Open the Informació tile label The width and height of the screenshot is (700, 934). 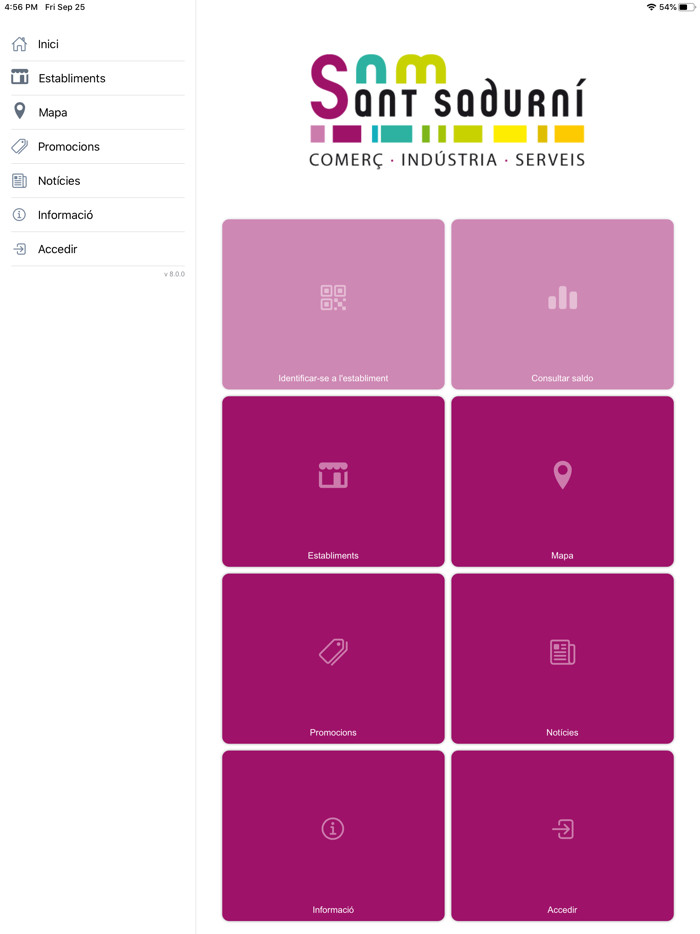point(333,910)
